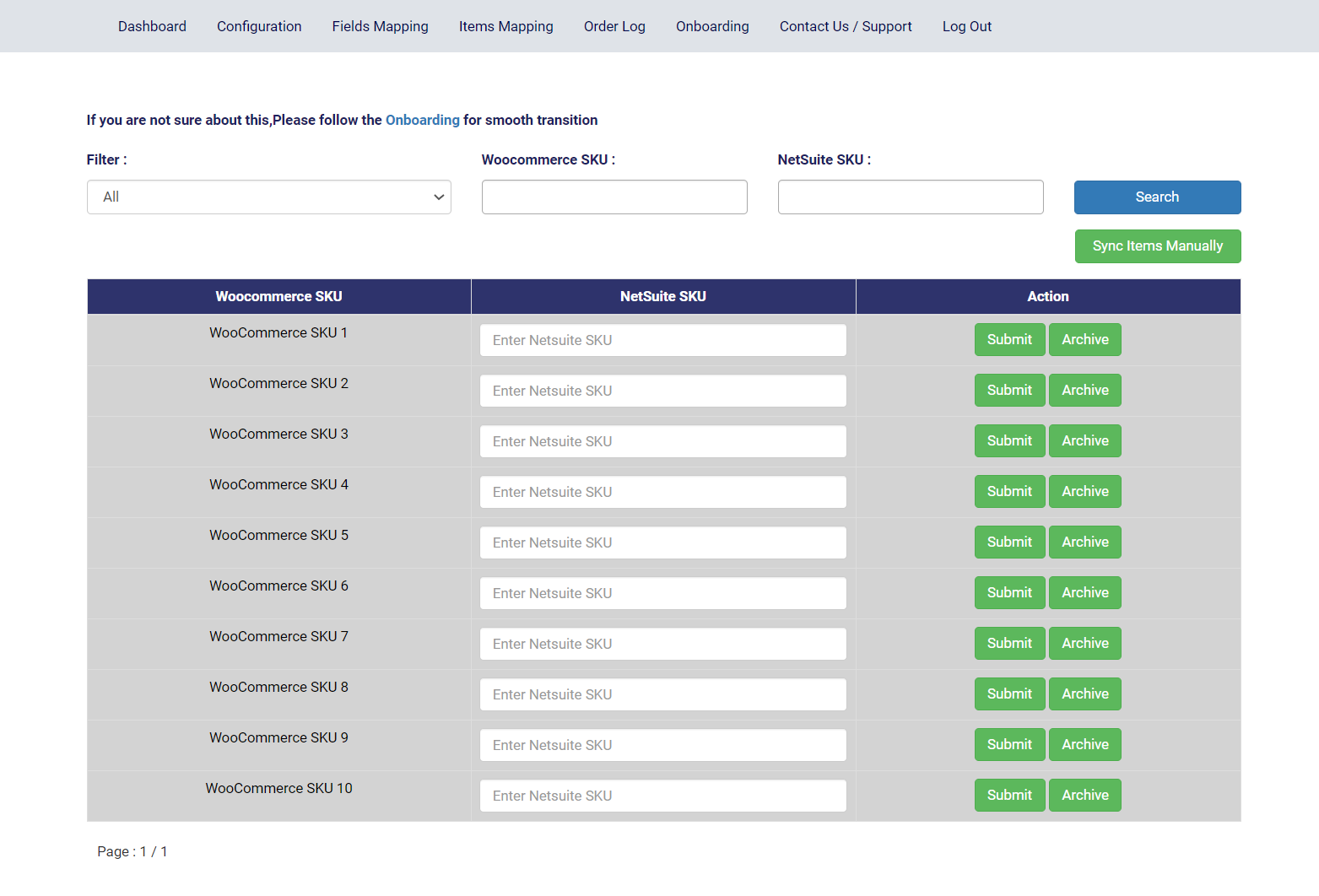
Task: Archive WooCommerce SKU 3
Action: coord(1085,440)
